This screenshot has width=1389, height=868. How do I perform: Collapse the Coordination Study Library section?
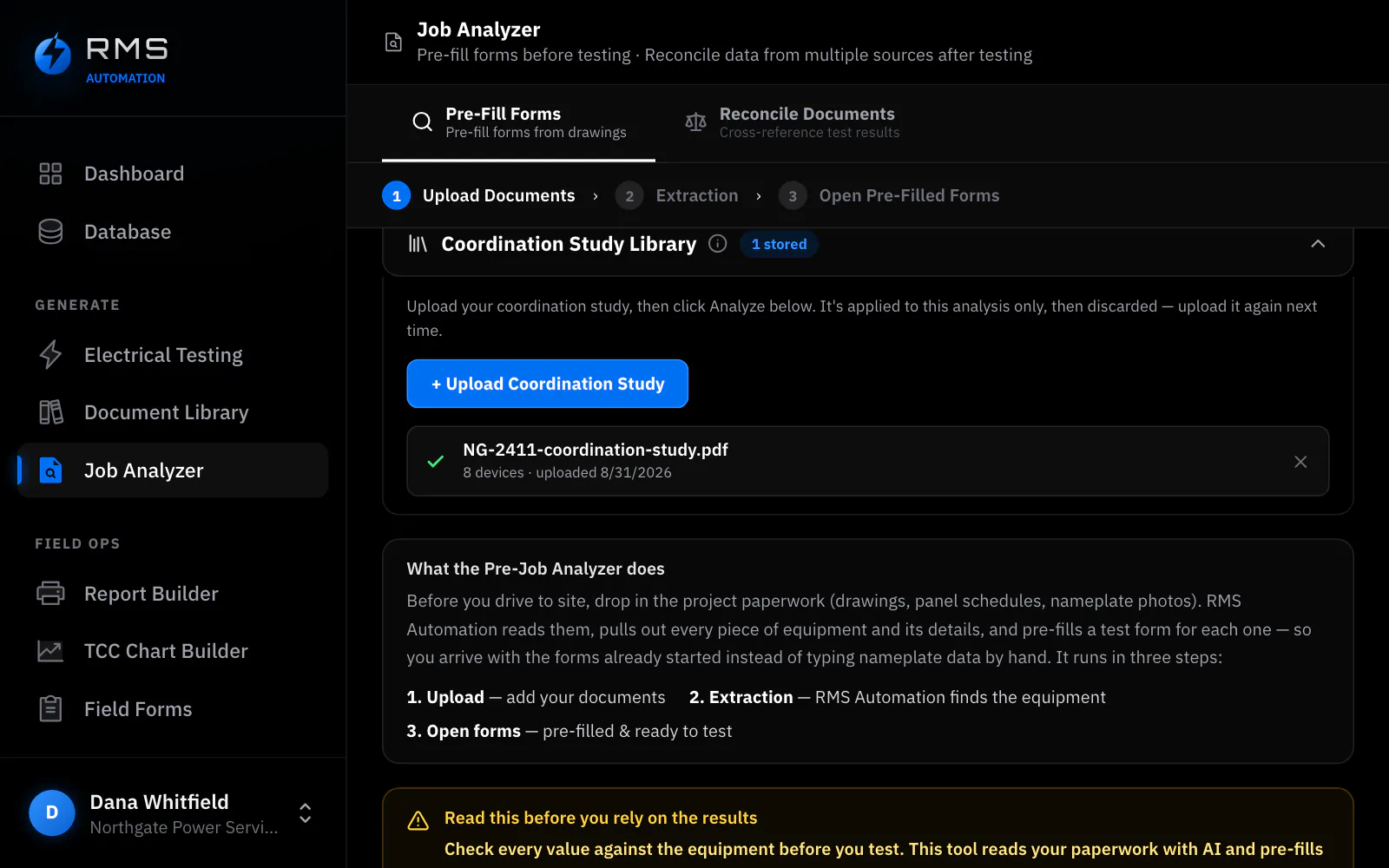tap(1318, 244)
